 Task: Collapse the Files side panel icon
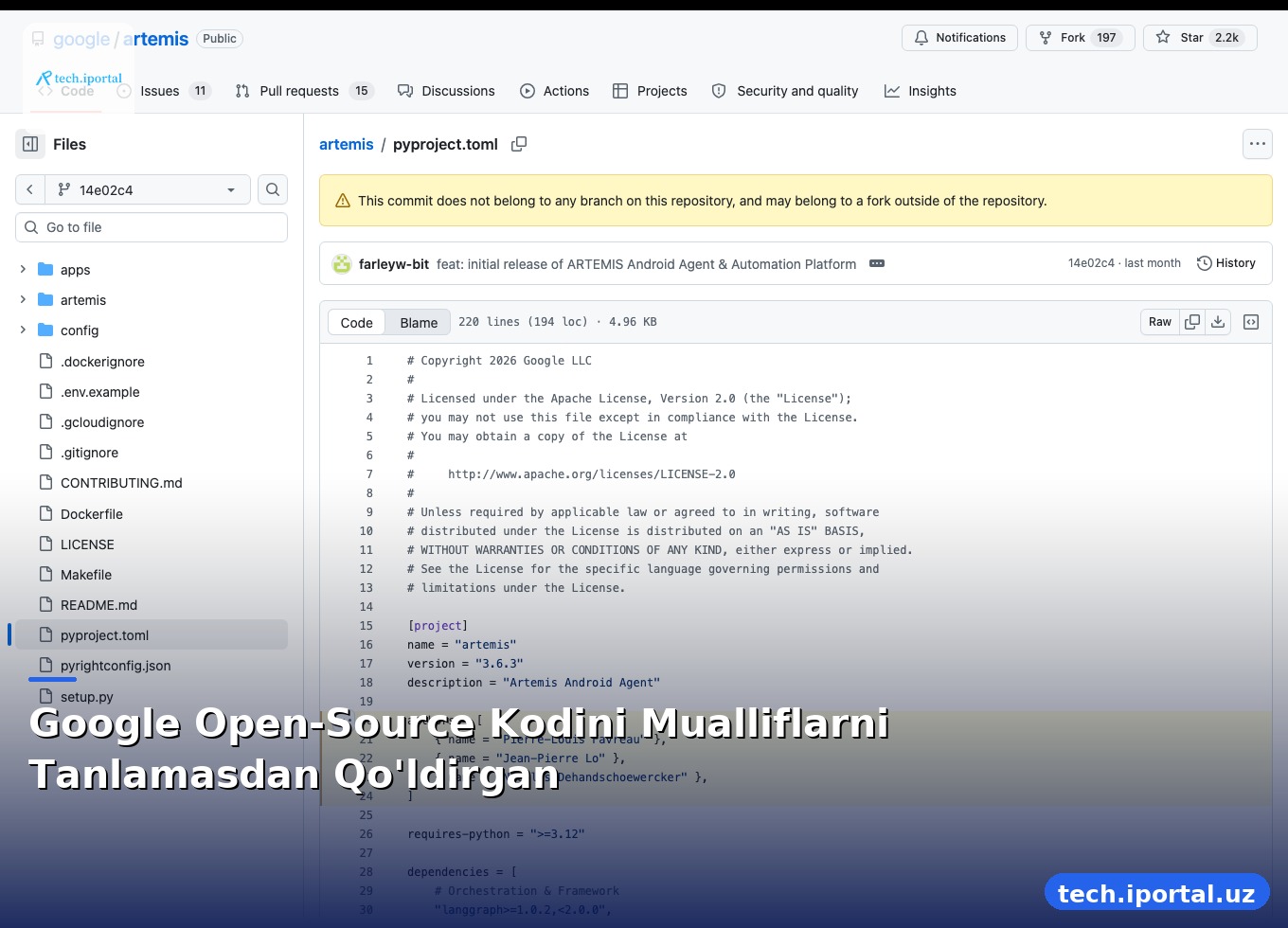[x=30, y=144]
